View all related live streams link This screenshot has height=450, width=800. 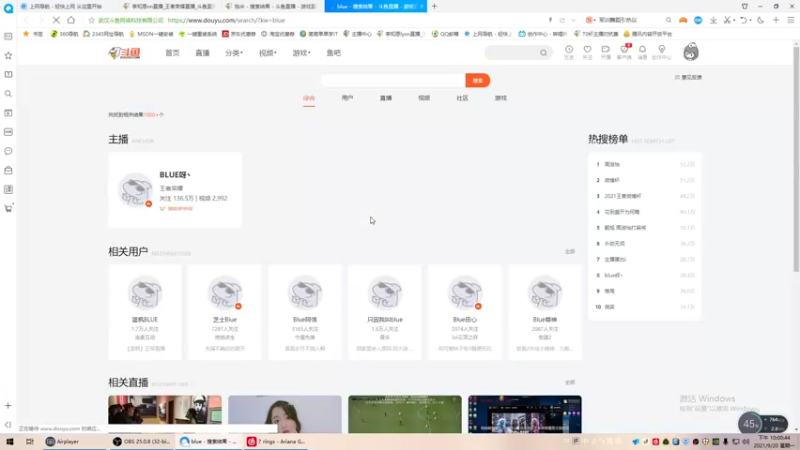tap(570, 382)
